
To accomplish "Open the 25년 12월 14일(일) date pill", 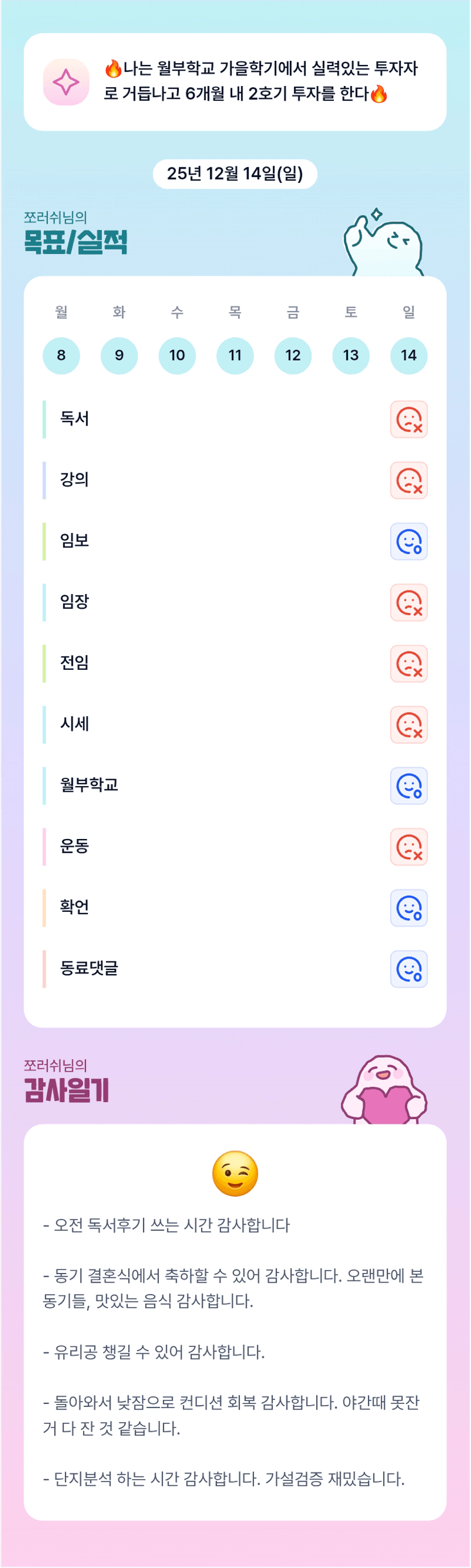I will coord(235,174).
